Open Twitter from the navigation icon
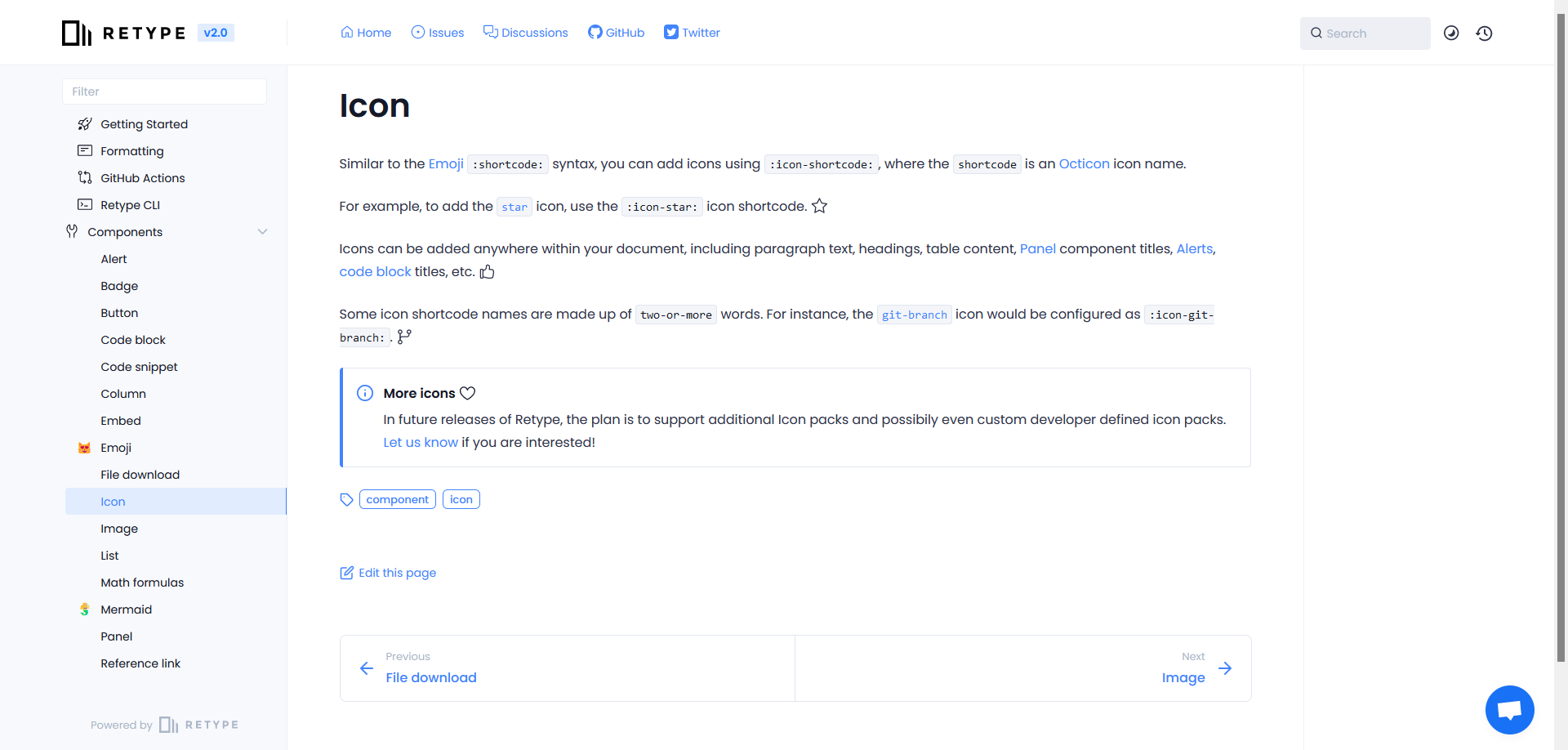Image resolution: width=1568 pixels, height=750 pixels. (x=691, y=33)
